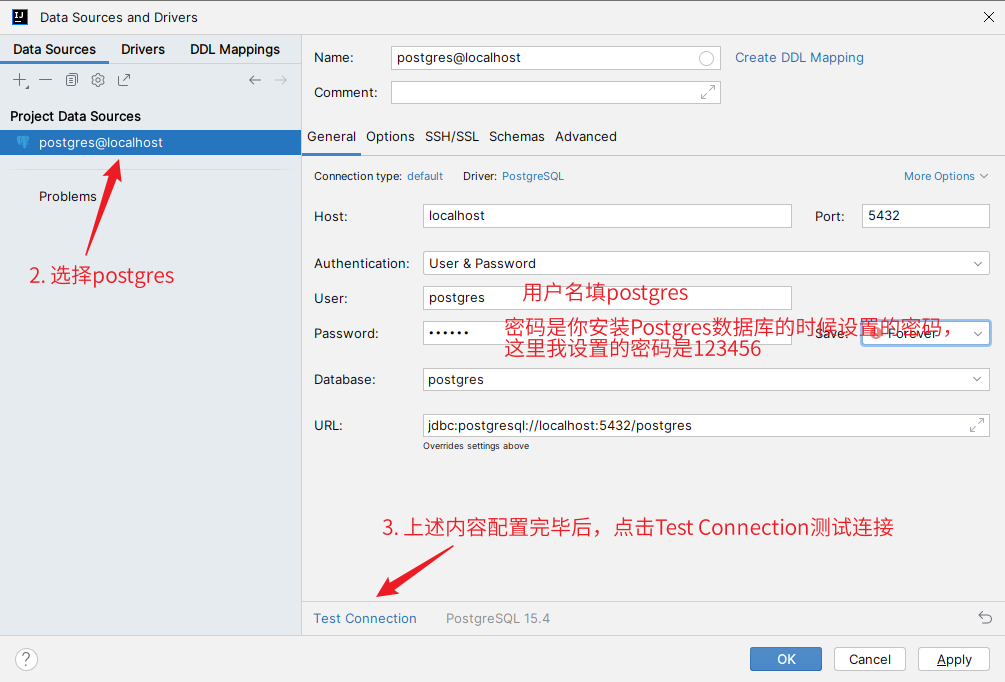Expand the URL field editor
The image size is (1005, 682).
click(977, 425)
